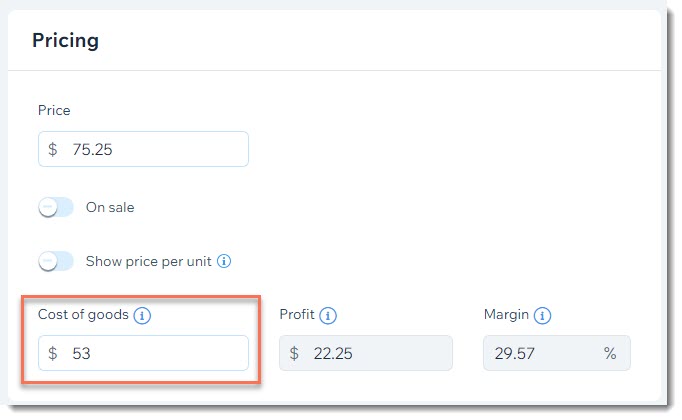Click the On sale label text
Image resolution: width=682 pixels, height=420 pixels.
[110, 207]
